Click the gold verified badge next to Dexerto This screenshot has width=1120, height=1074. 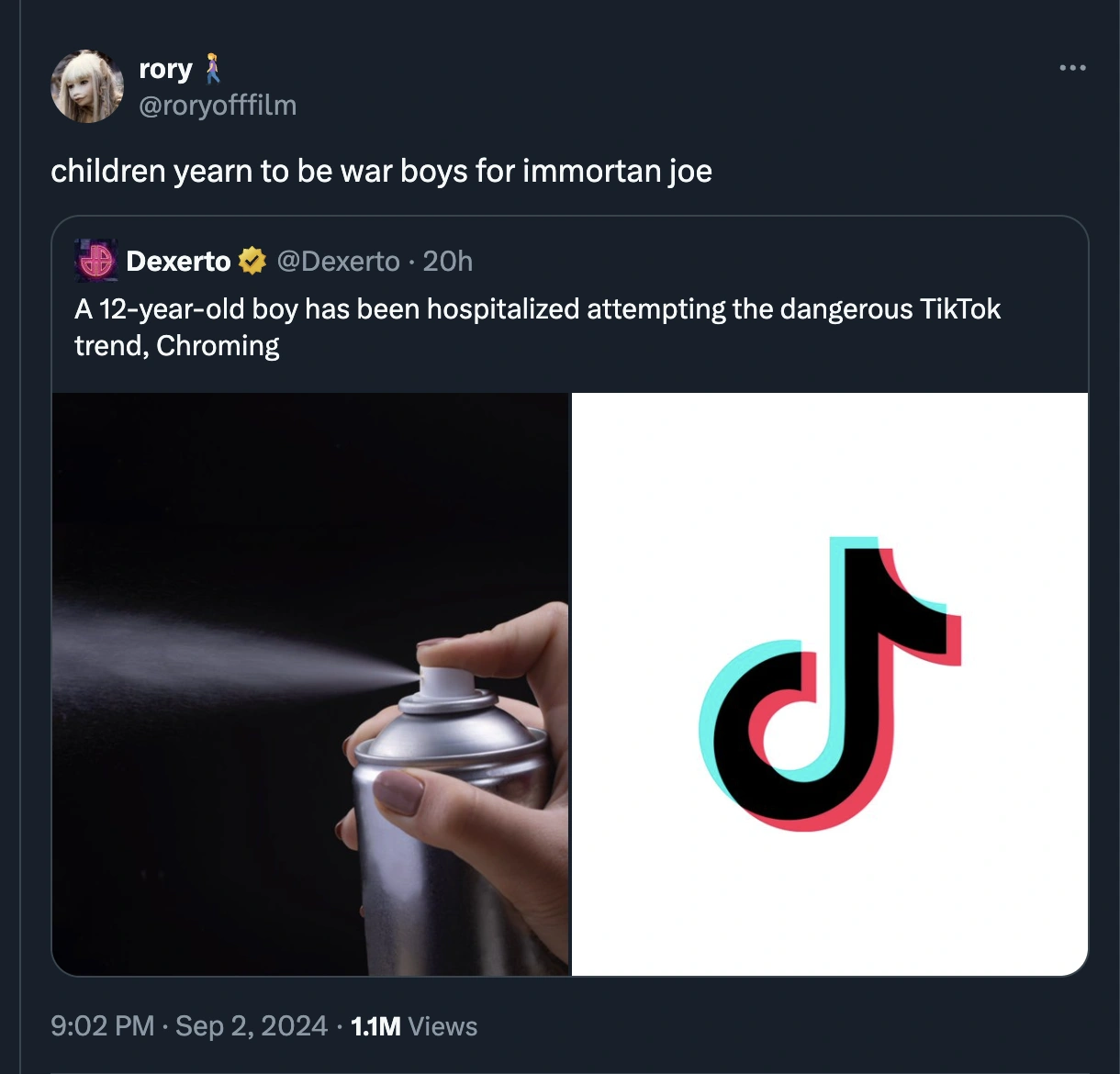coord(252,262)
